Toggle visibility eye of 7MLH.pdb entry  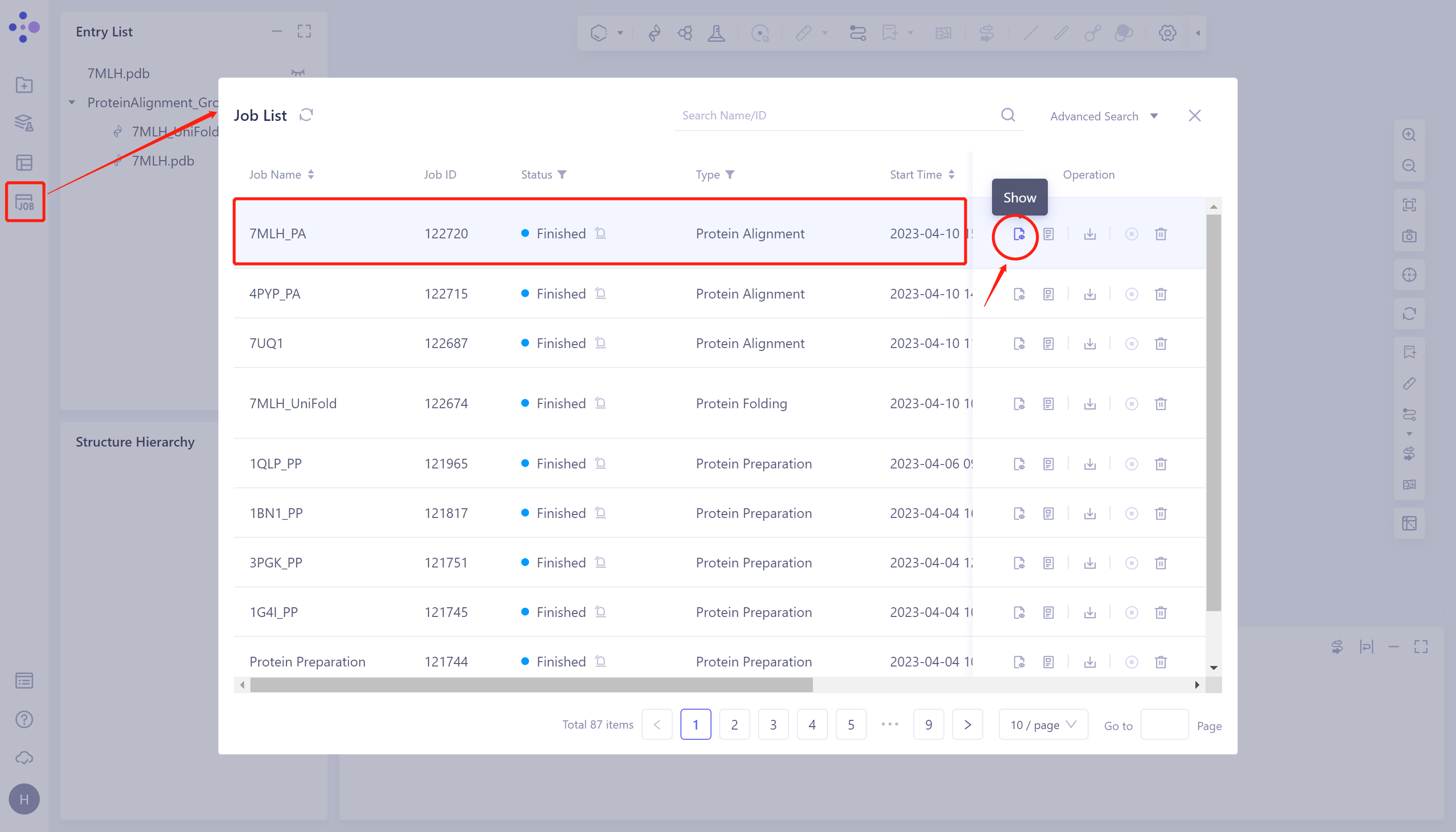click(298, 73)
